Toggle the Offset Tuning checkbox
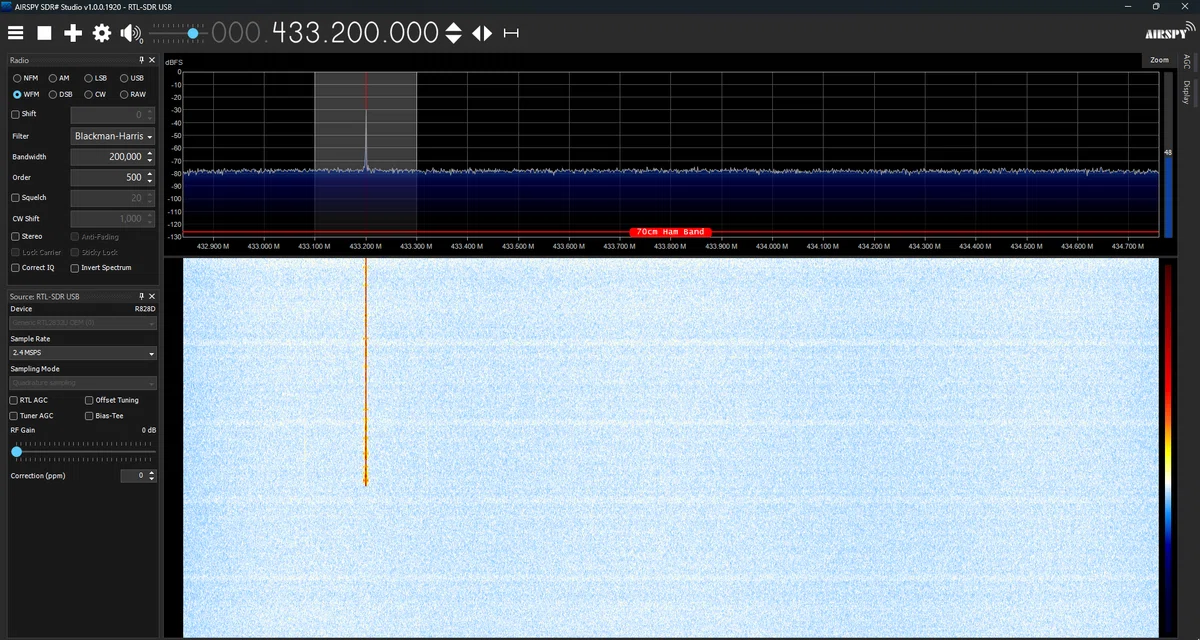 (x=89, y=400)
